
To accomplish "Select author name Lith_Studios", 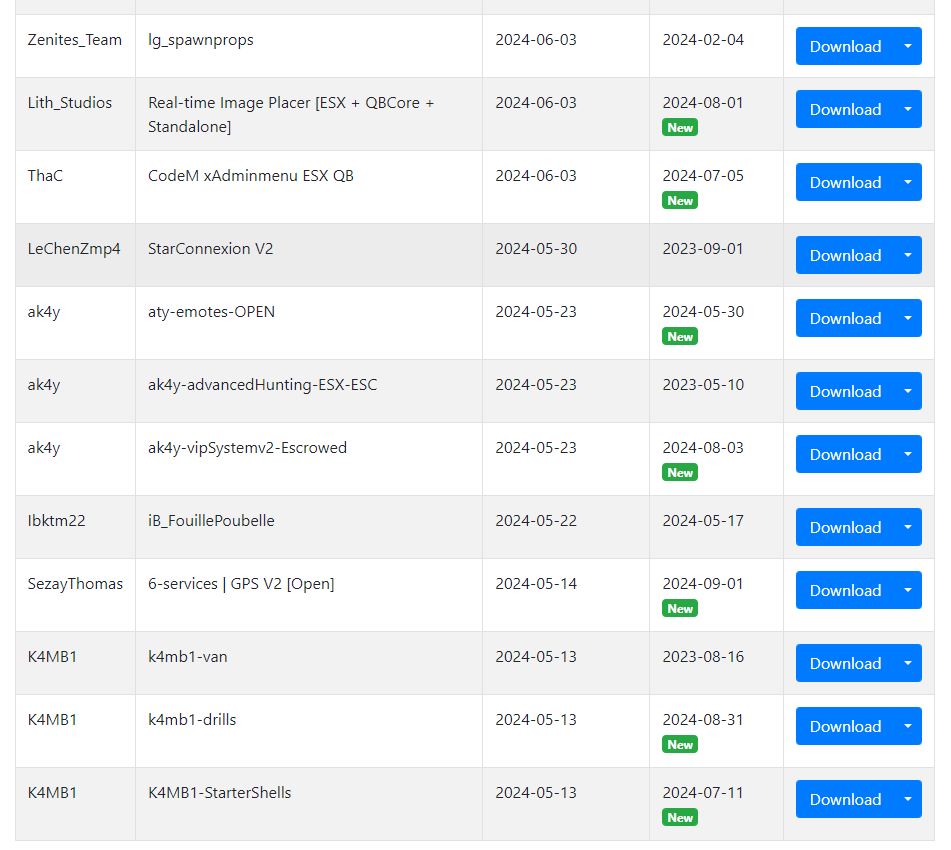I will (70, 103).
